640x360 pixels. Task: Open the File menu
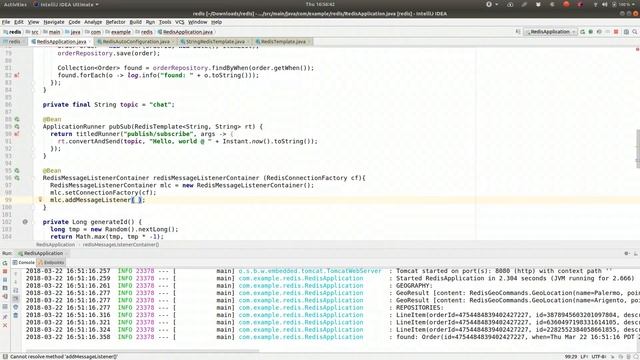(x=6, y=22)
